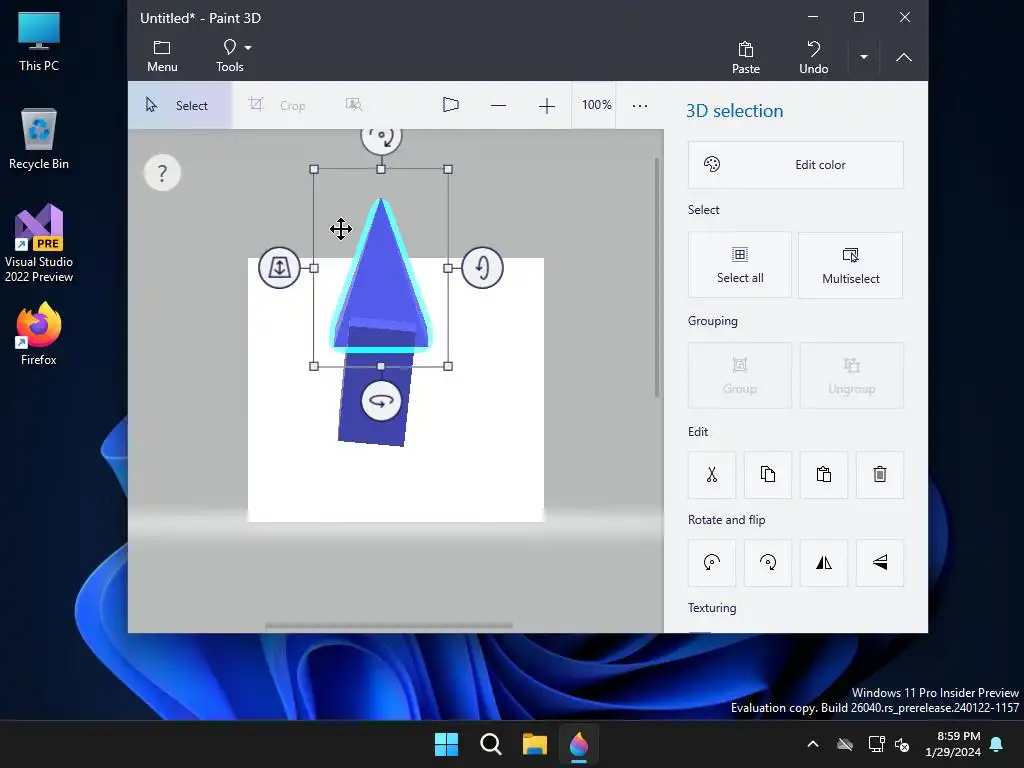Viewport: 1024px width, 768px height.
Task: Click the Delete trash icon
Action: (880, 475)
